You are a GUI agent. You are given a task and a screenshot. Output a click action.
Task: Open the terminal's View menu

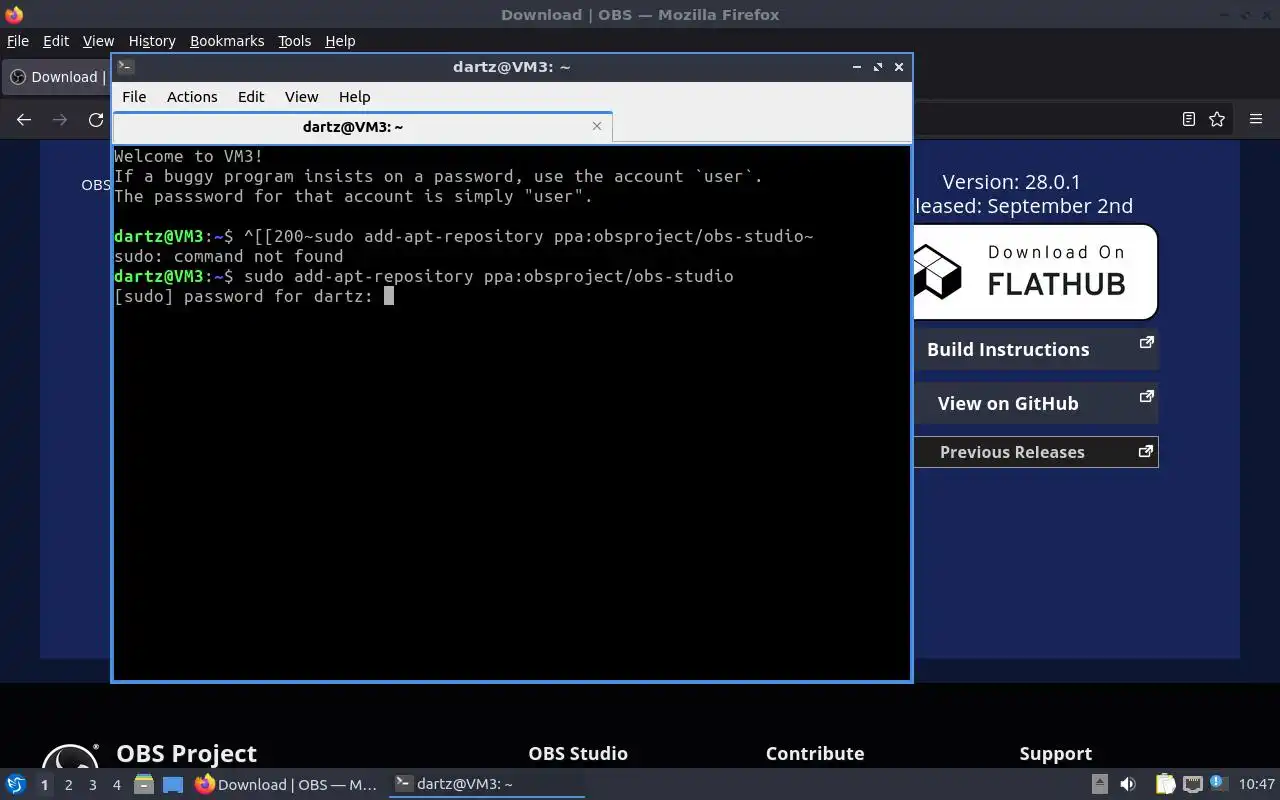coord(301,97)
